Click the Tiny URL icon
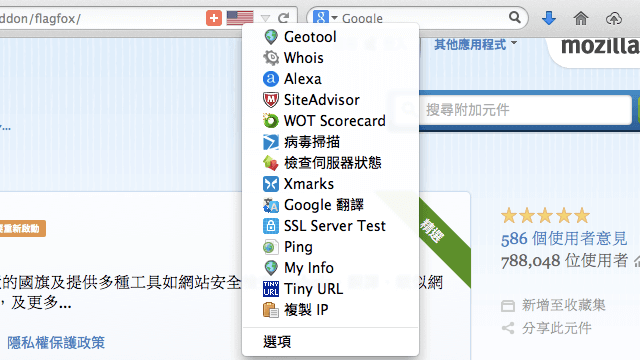 point(271,289)
